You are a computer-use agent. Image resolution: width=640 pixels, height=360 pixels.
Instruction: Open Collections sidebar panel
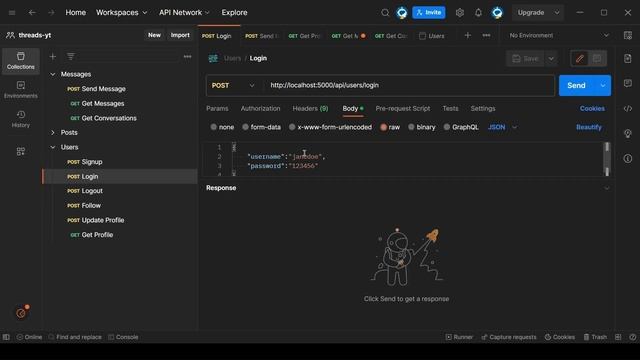tap(21, 61)
